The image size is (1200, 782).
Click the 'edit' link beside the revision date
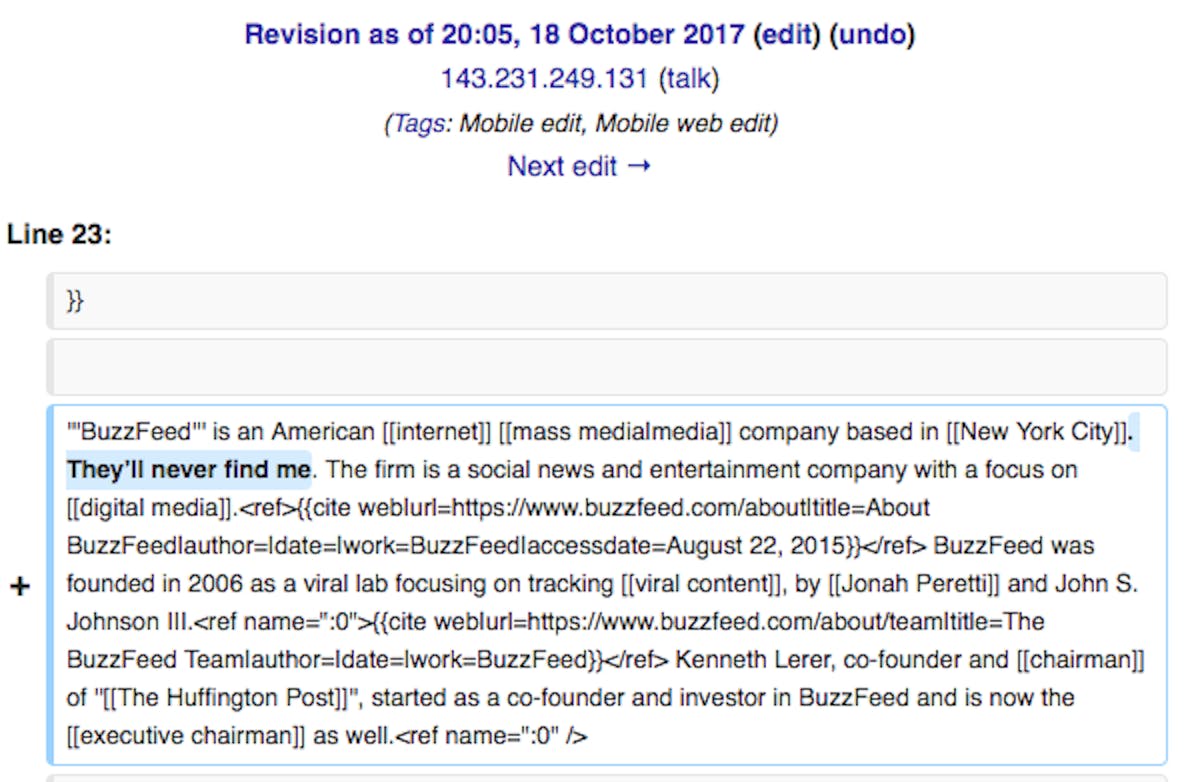(x=786, y=35)
